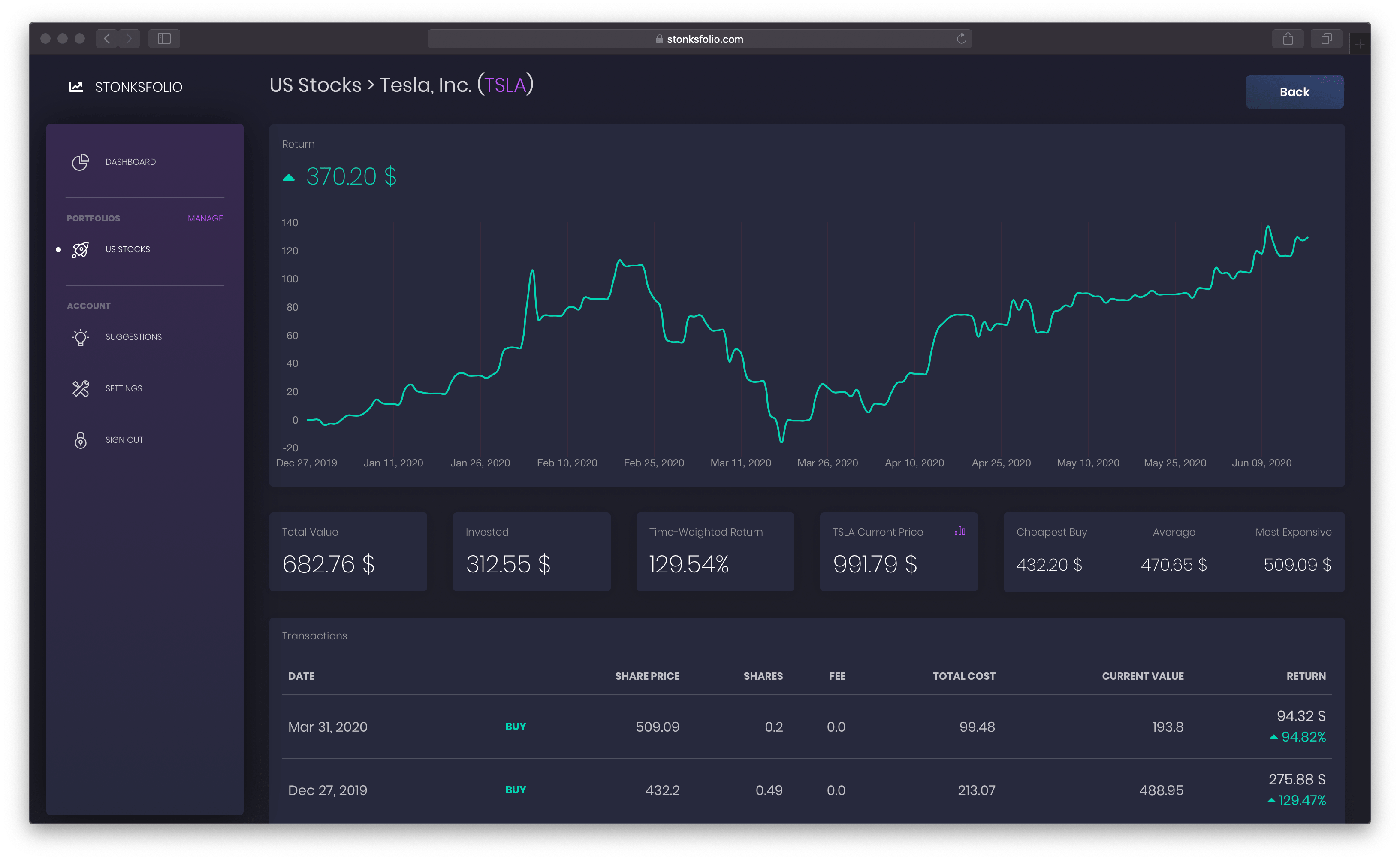Click the Invested amount 312.55 $
Image resolution: width=1400 pixels, height=860 pixels.
[508, 564]
